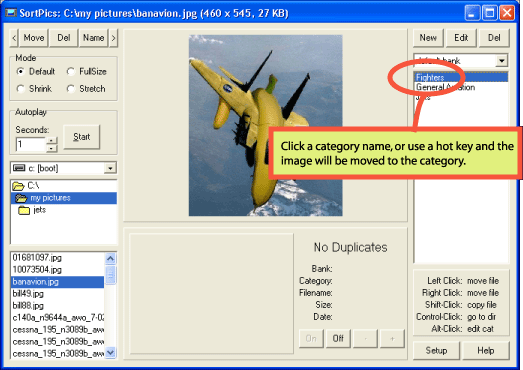Viewport: 523px width, 370px height.
Task: Close the SortPics window
Action: coord(507,13)
